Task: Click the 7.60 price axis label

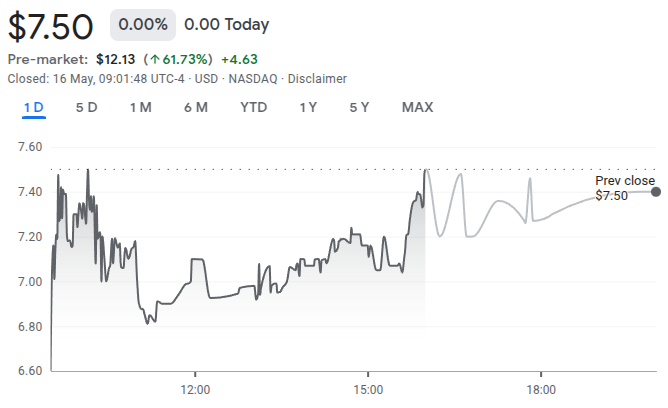Action: click(x=30, y=147)
